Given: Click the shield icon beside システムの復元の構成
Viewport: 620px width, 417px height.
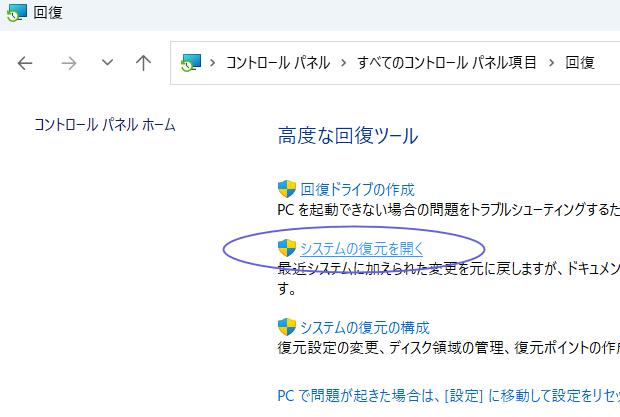Looking at the screenshot, I should point(287,327).
